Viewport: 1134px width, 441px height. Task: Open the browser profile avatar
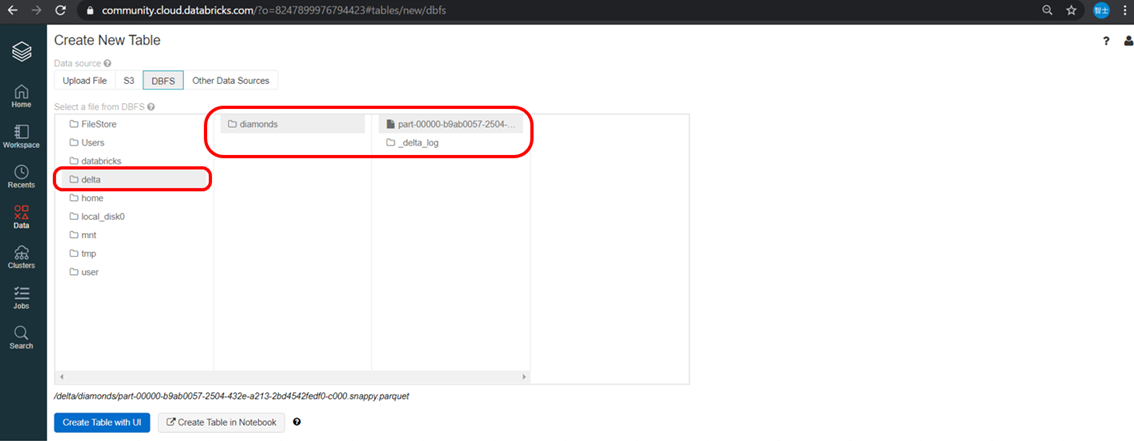[1101, 11]
